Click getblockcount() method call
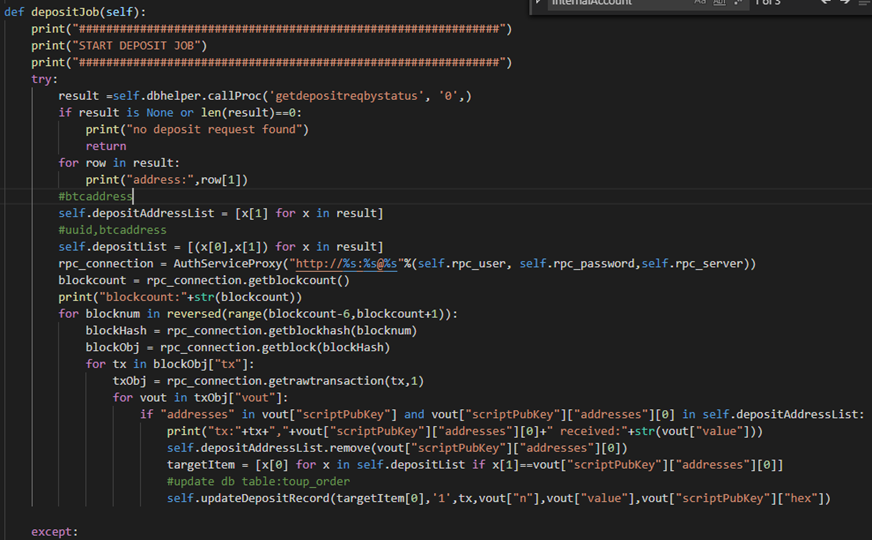Viewport: 872px width, 540px height. (x=299, y=280)
